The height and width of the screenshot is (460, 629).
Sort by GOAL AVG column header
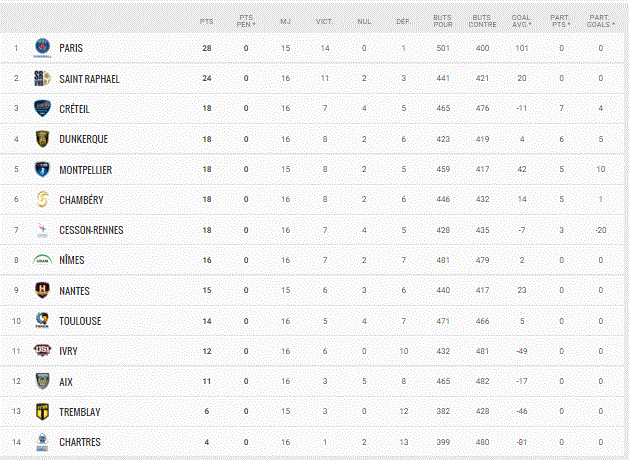[521, 21]
